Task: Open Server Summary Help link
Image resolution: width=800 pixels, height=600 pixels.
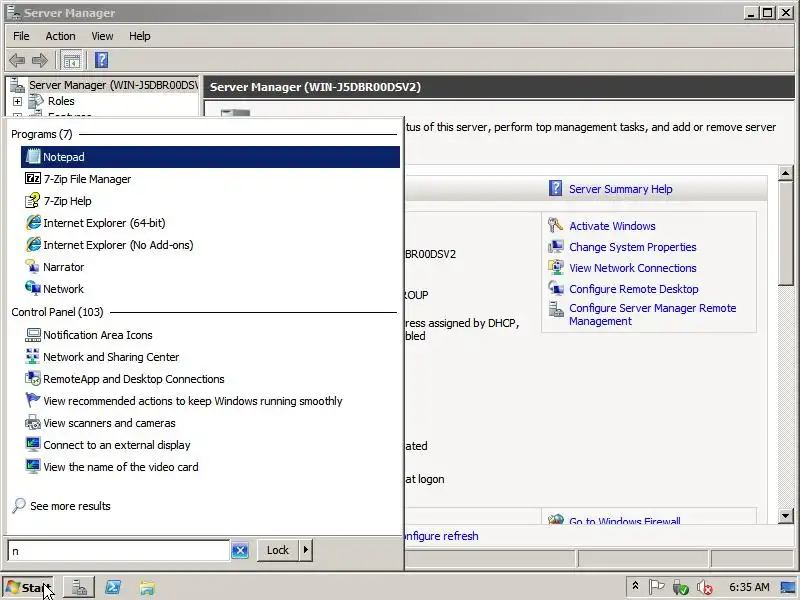Action: [x=620, y=189]
